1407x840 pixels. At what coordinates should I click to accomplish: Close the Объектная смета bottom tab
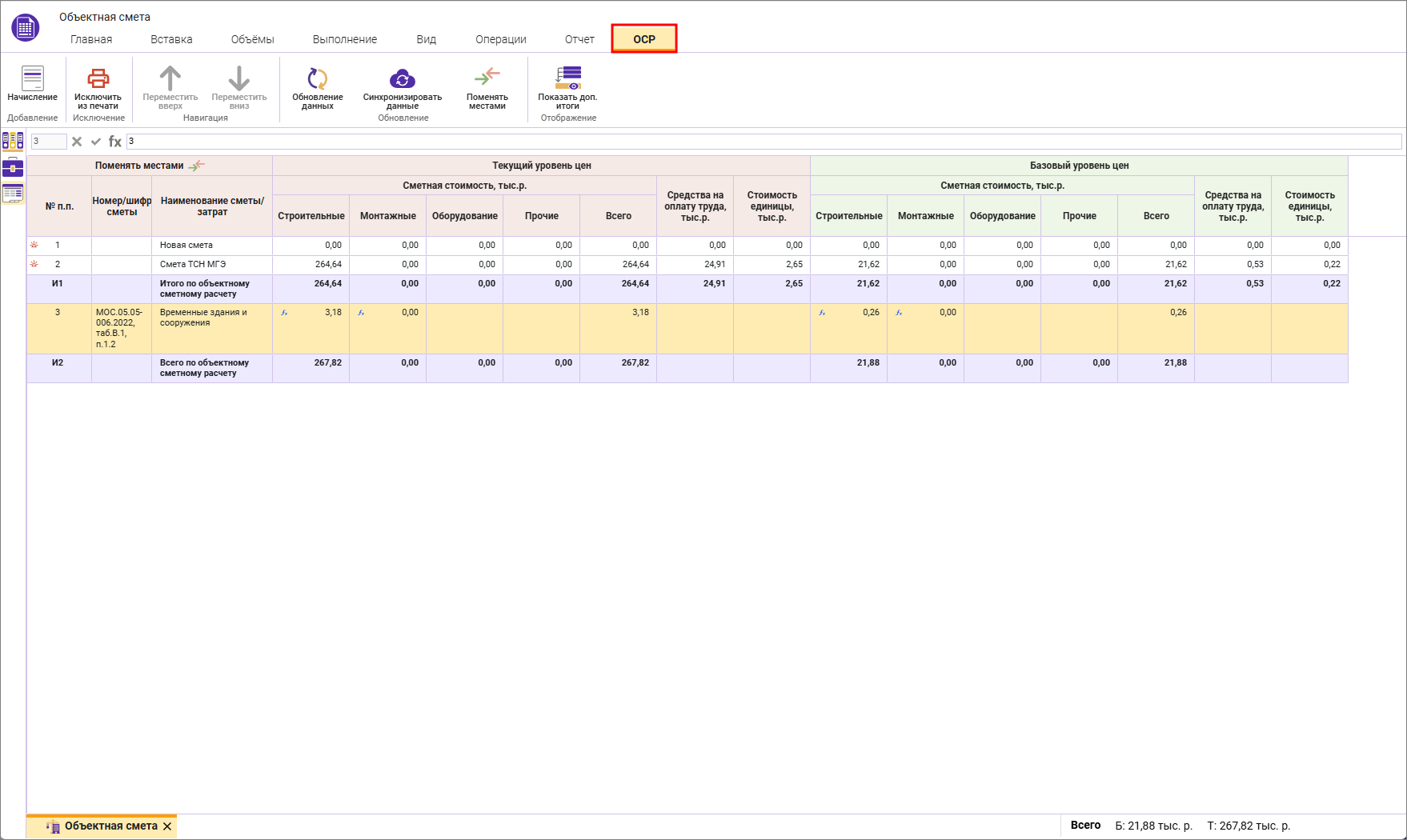167,826
